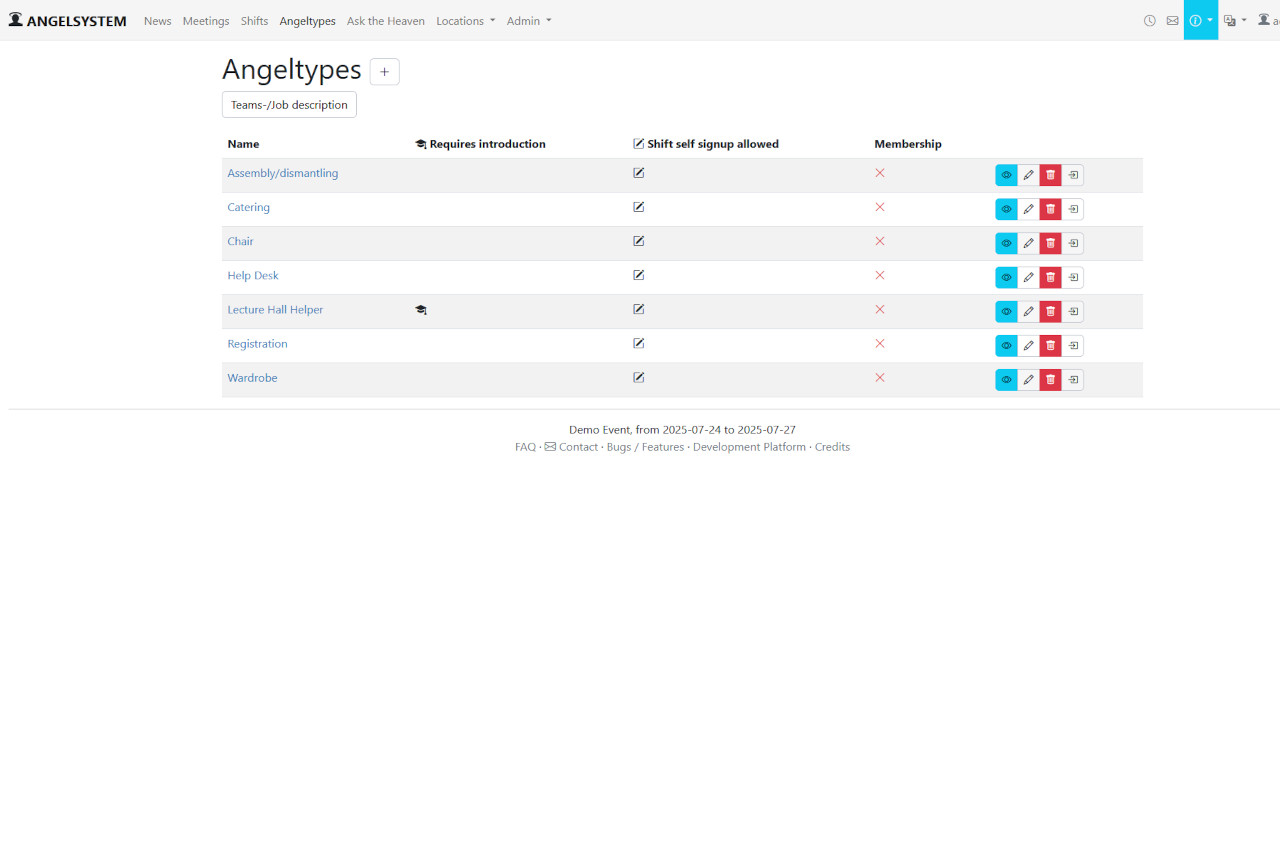Click the Teams-/Job description button
This screenshot has width=1280, height=853.
tap(289, 105)
